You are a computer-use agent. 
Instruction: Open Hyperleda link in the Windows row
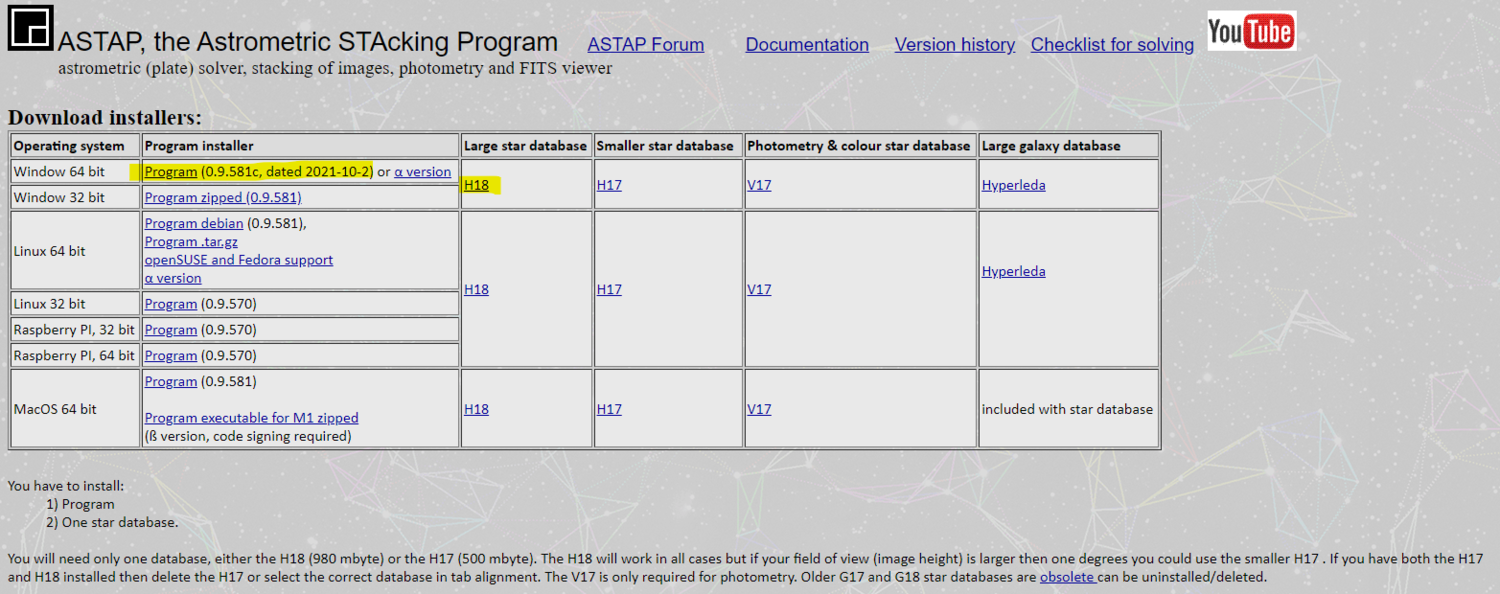coord(1014,185)
